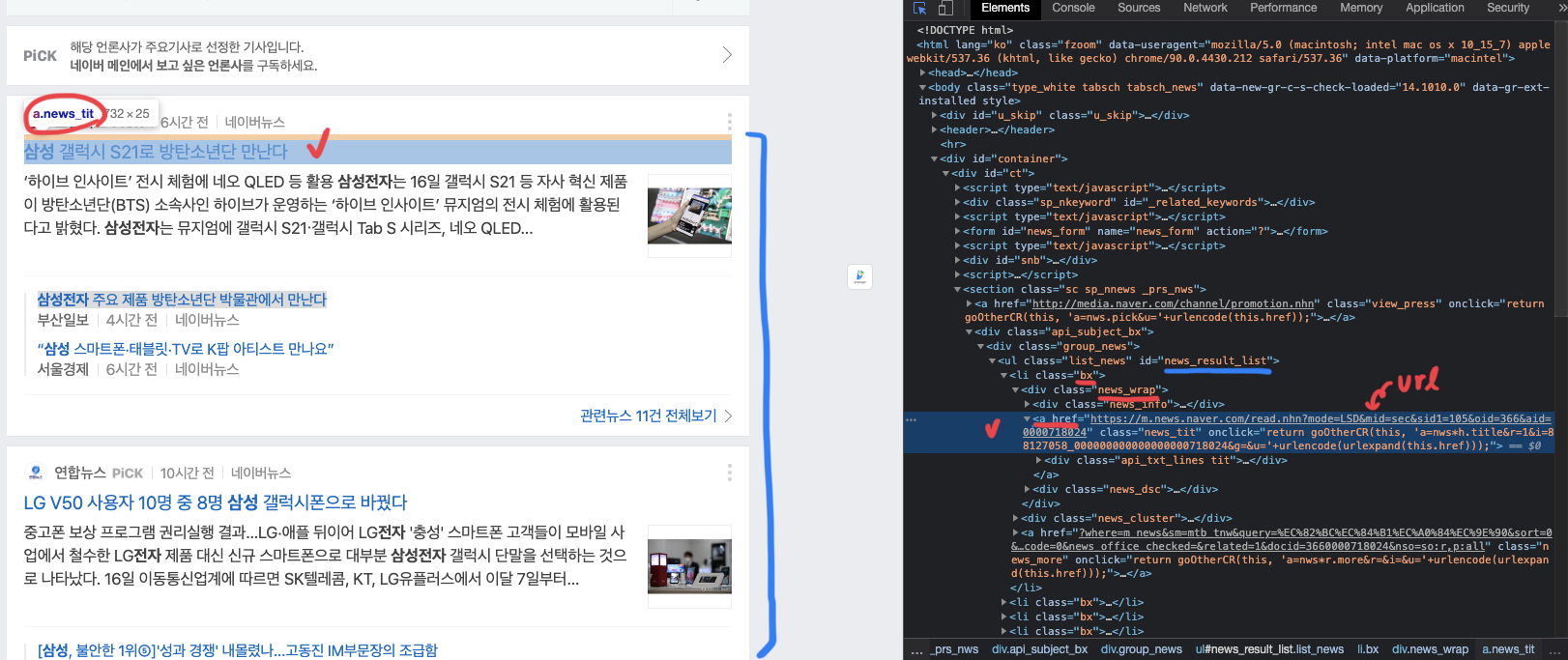
Task: Collapse the div.group_news node
Action: pos(980,346)
